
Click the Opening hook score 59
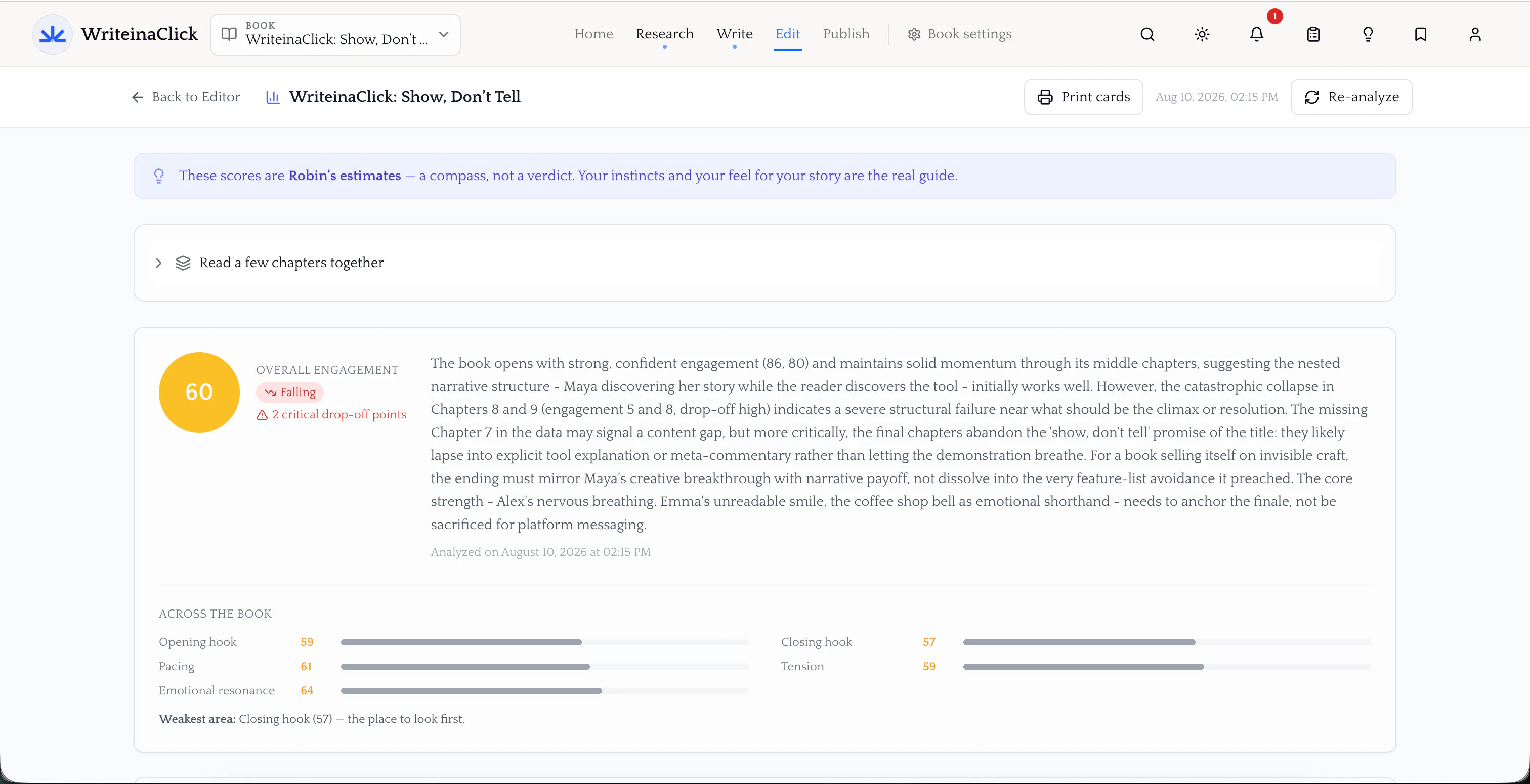(x=307, y=642)
